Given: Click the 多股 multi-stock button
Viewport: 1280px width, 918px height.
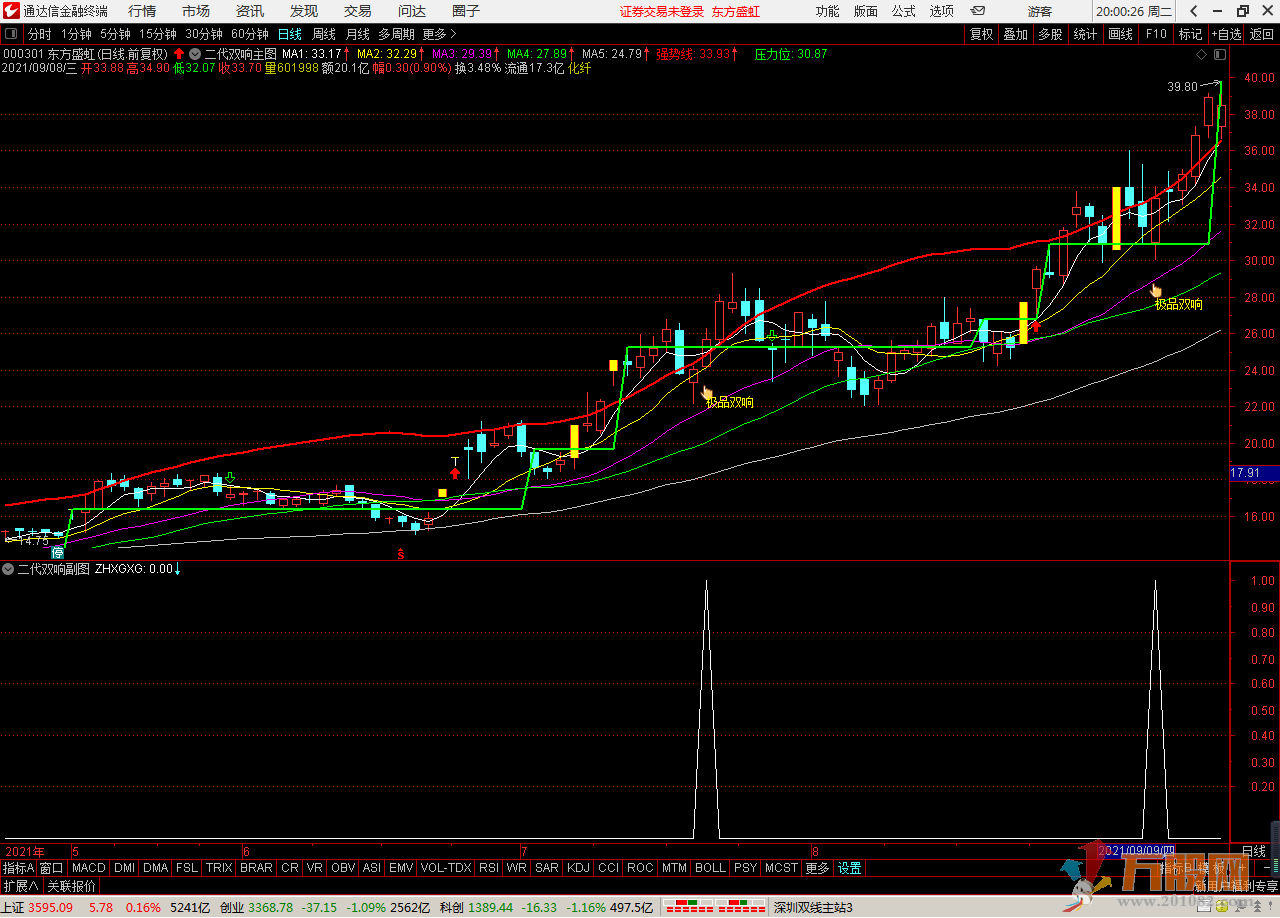Looking at the screenshot, I should 1050,33.
